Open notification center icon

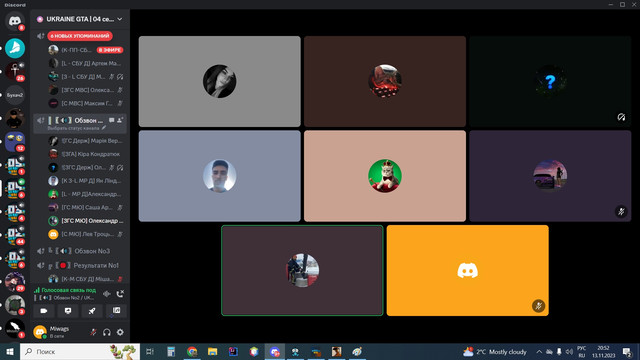[x=627, y=351]
